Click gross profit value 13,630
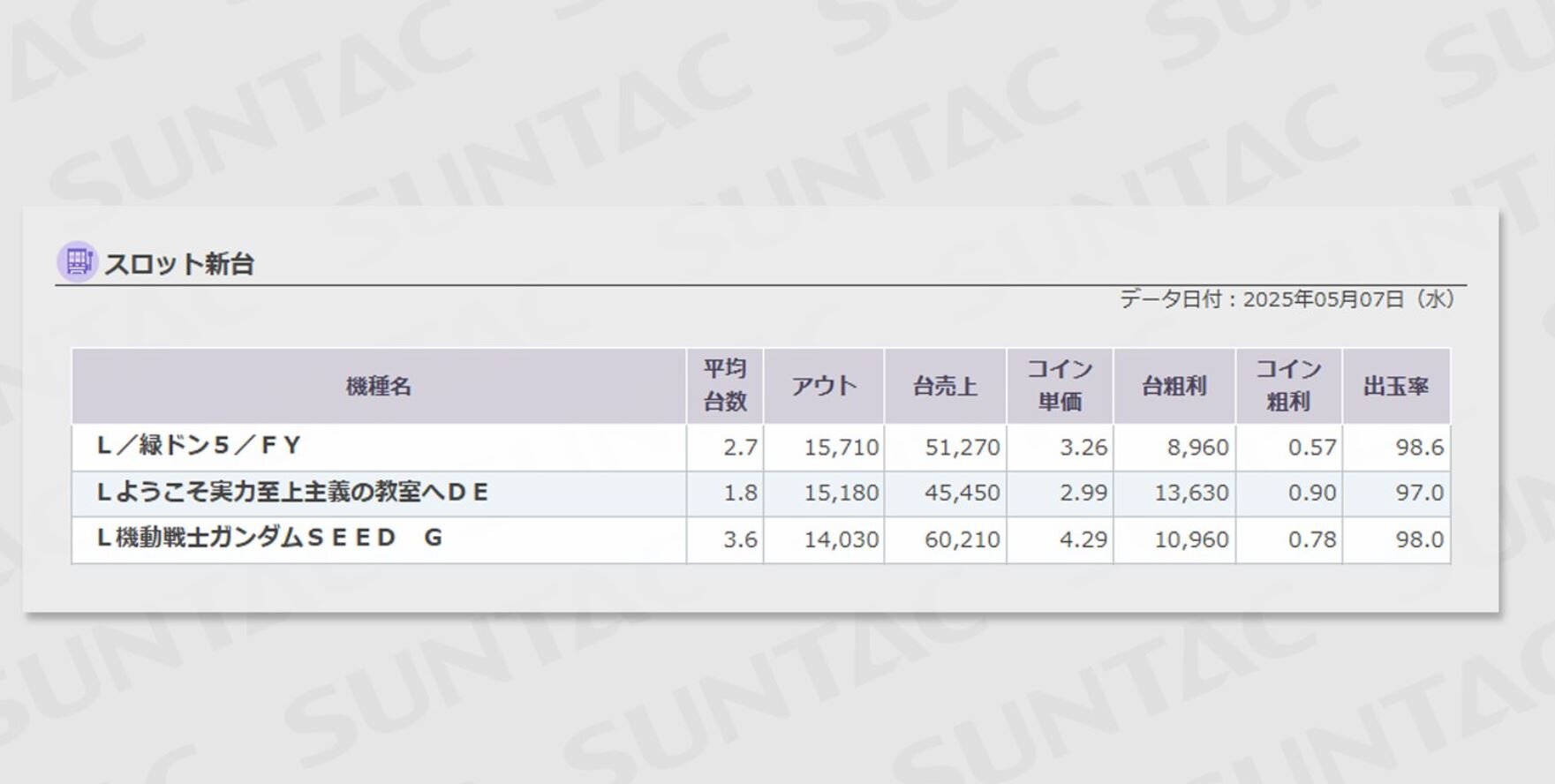Viewport: 1555px width, 784px height. (1192, 493)
